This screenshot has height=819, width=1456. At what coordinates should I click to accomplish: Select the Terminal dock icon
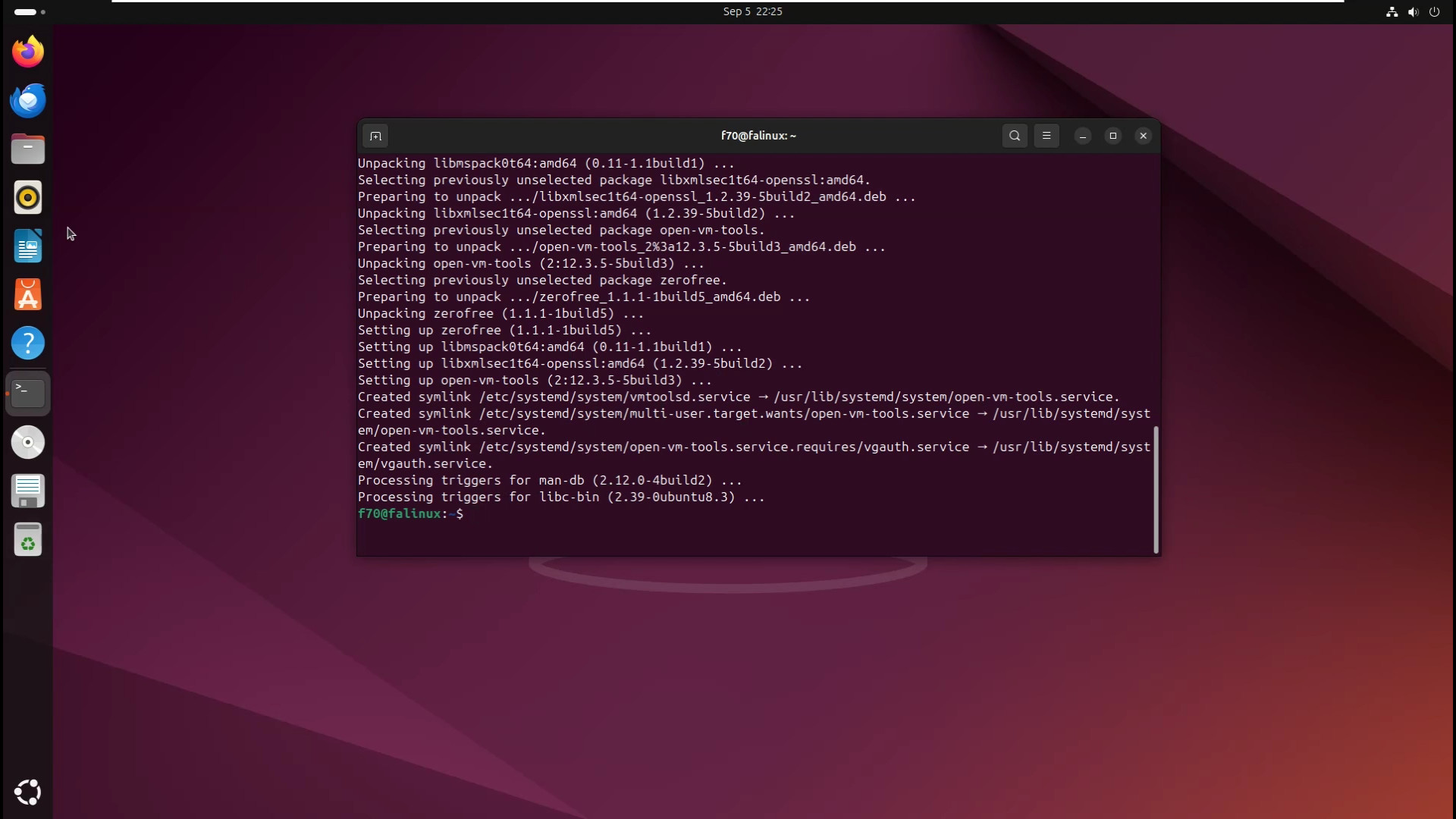pyautogui.click(x=28, y=393)
